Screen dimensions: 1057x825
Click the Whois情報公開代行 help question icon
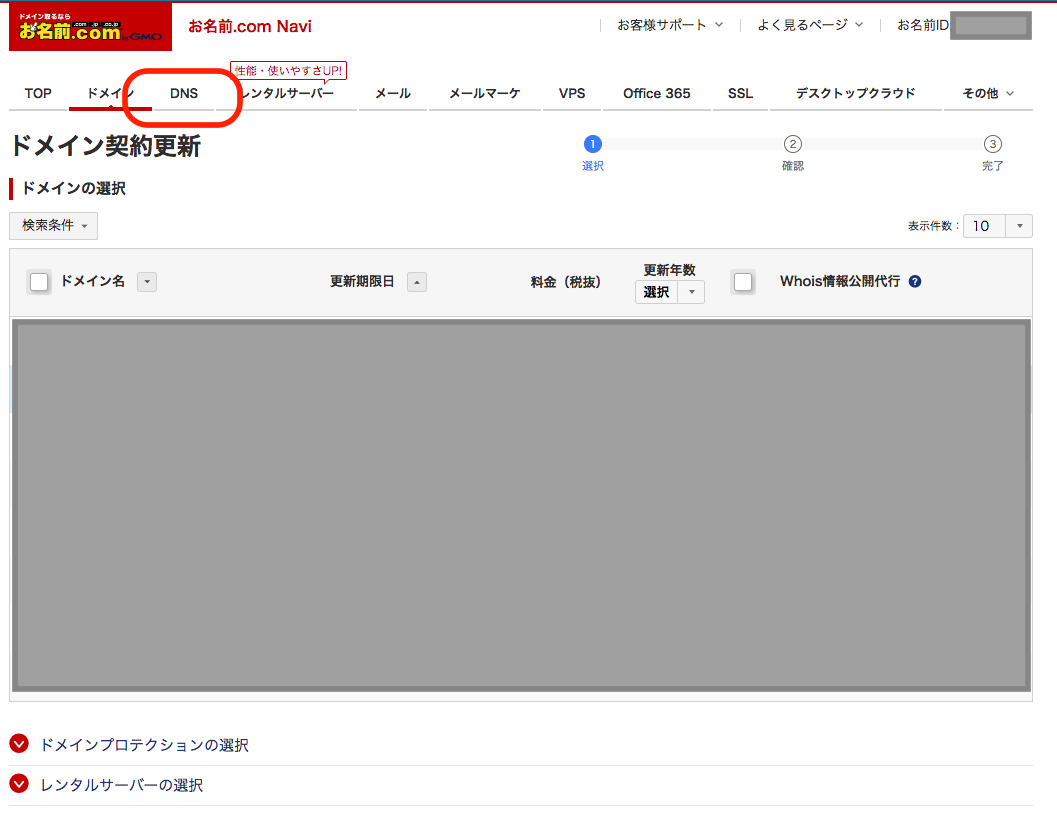coord(915,282)
